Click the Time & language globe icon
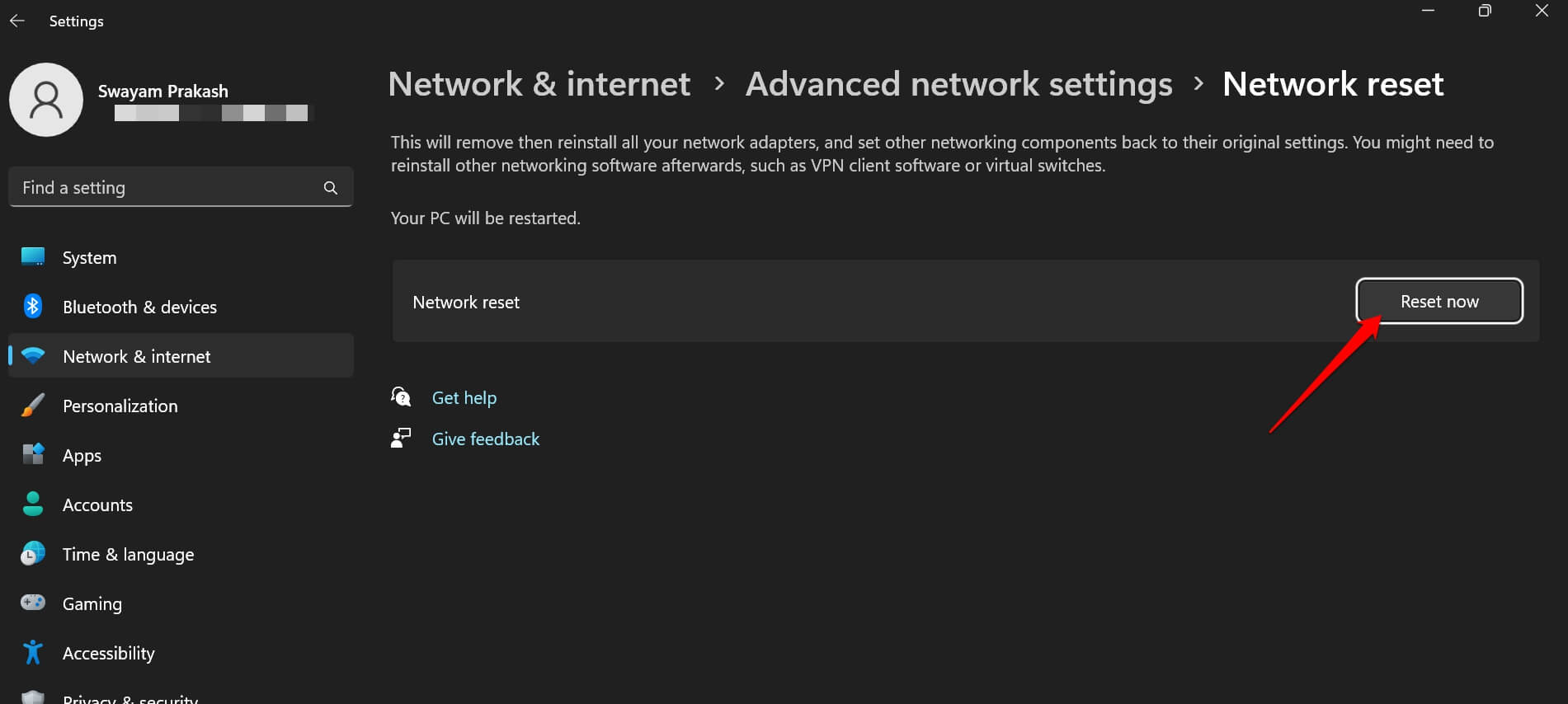Viewport: 1568px width, 704px height. click(x=33, y=554)
